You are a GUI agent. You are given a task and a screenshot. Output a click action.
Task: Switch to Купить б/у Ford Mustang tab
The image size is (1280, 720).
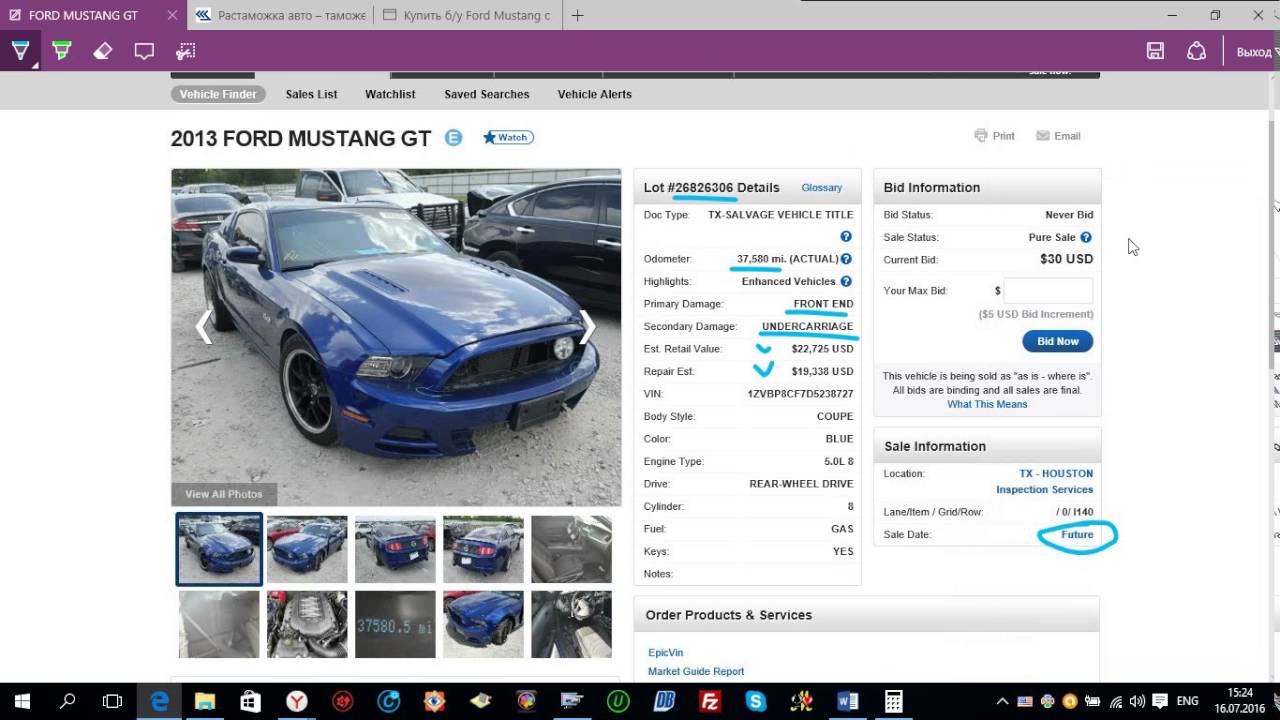click(x=466, y=15)
